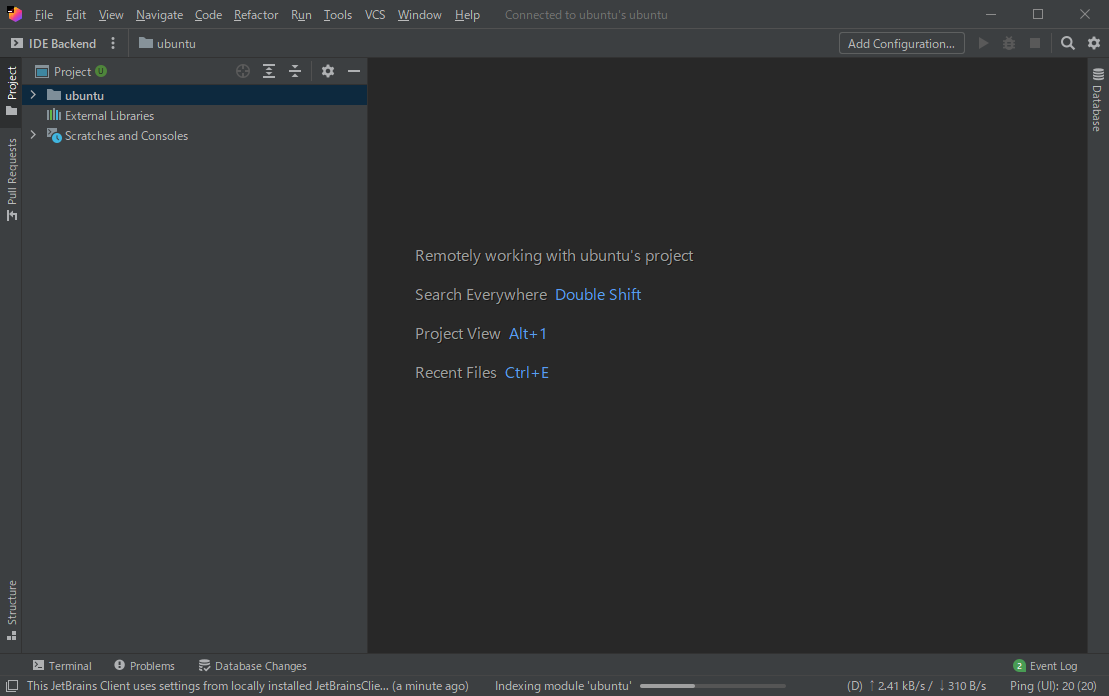Open the Refactor menu

click(x=256, y=15)
